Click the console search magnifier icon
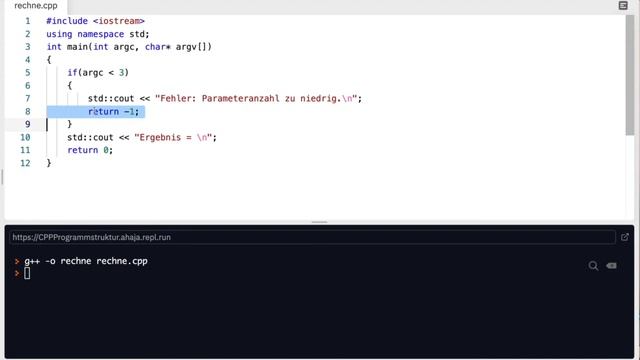The image size is (640, 360). [x=593, y=266]
